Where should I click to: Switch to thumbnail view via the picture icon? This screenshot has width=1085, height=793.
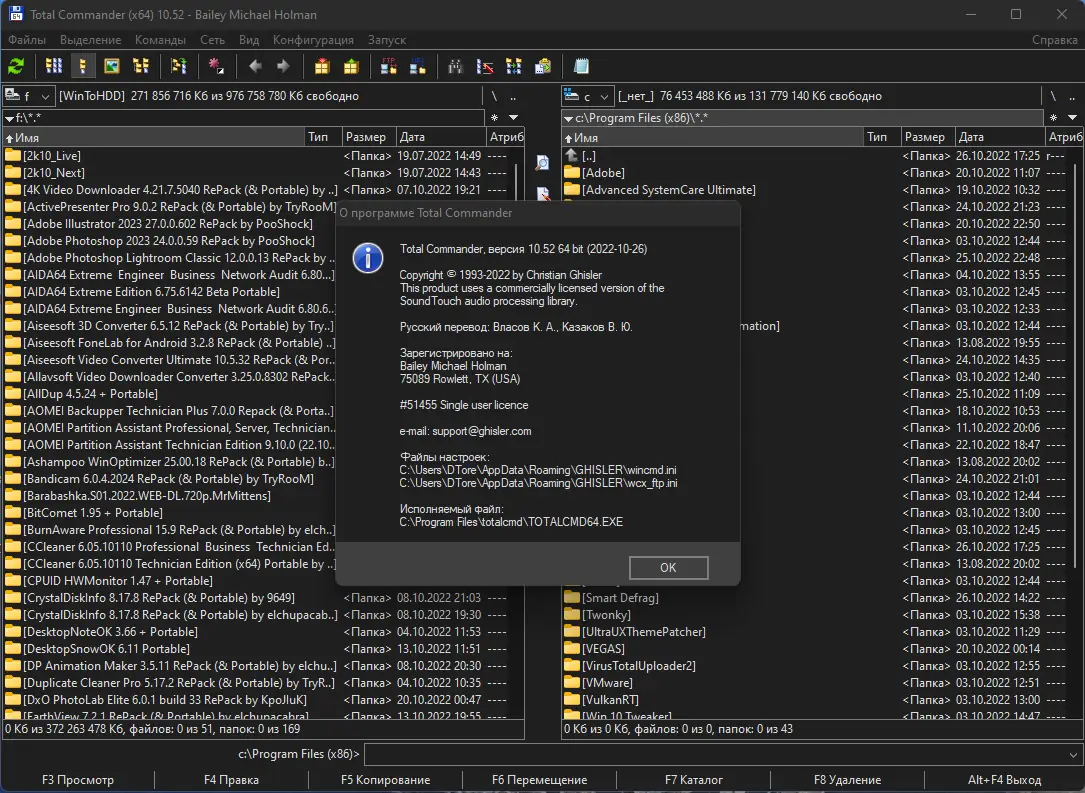click(x=112, y=67)
